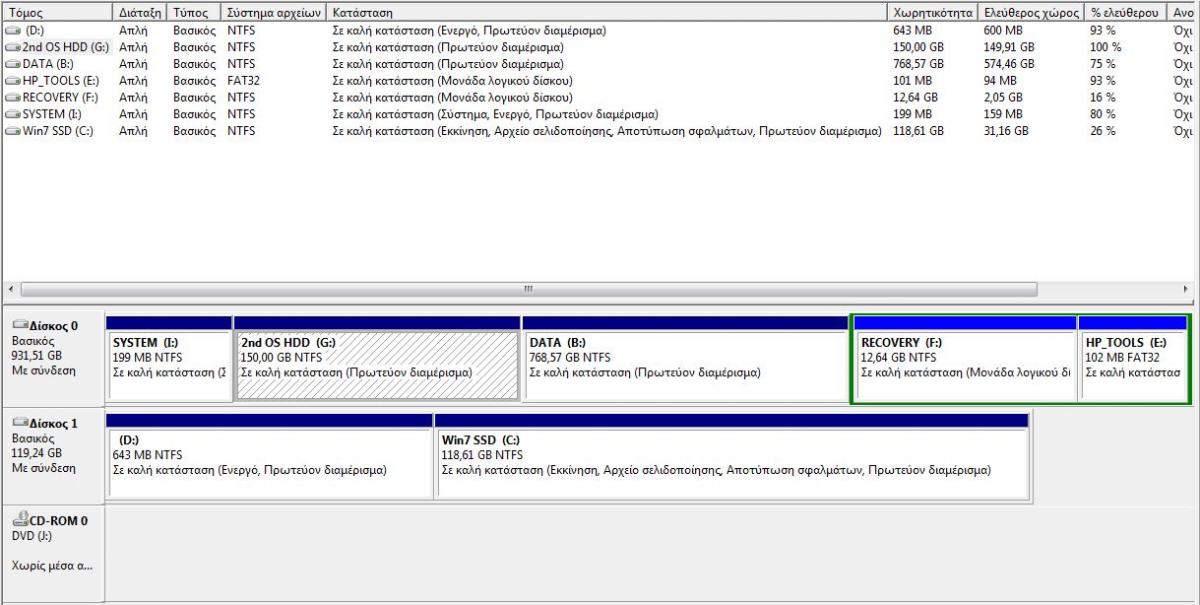Sort by the Τόμος column header
The image size is (1200, 605).
click(x=57, y=12)
